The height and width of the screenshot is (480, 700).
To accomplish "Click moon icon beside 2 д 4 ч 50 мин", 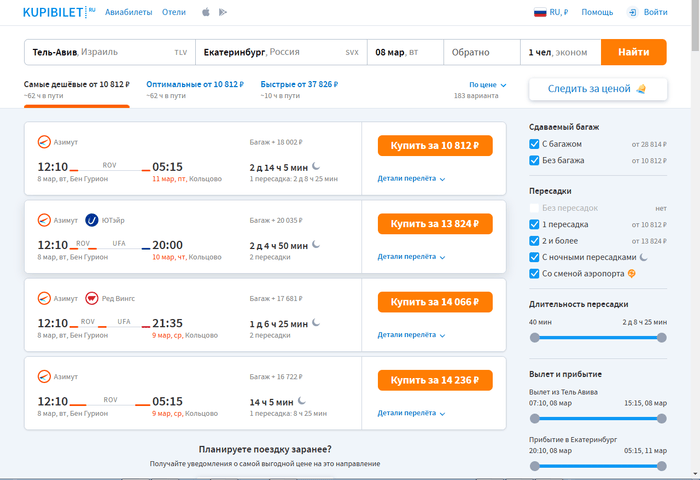I will (x=316, y=244).
